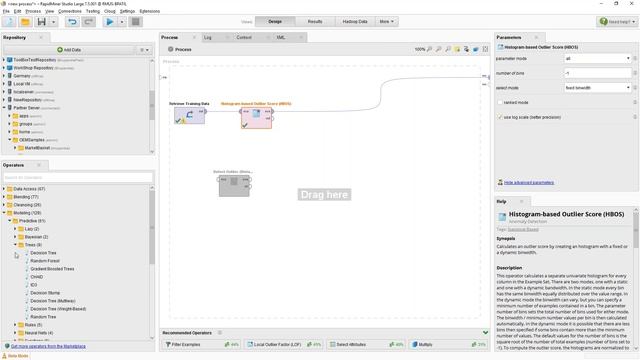Screen dimensions: 640x360
Task: Expand the Germany repository
Action: 4,76
